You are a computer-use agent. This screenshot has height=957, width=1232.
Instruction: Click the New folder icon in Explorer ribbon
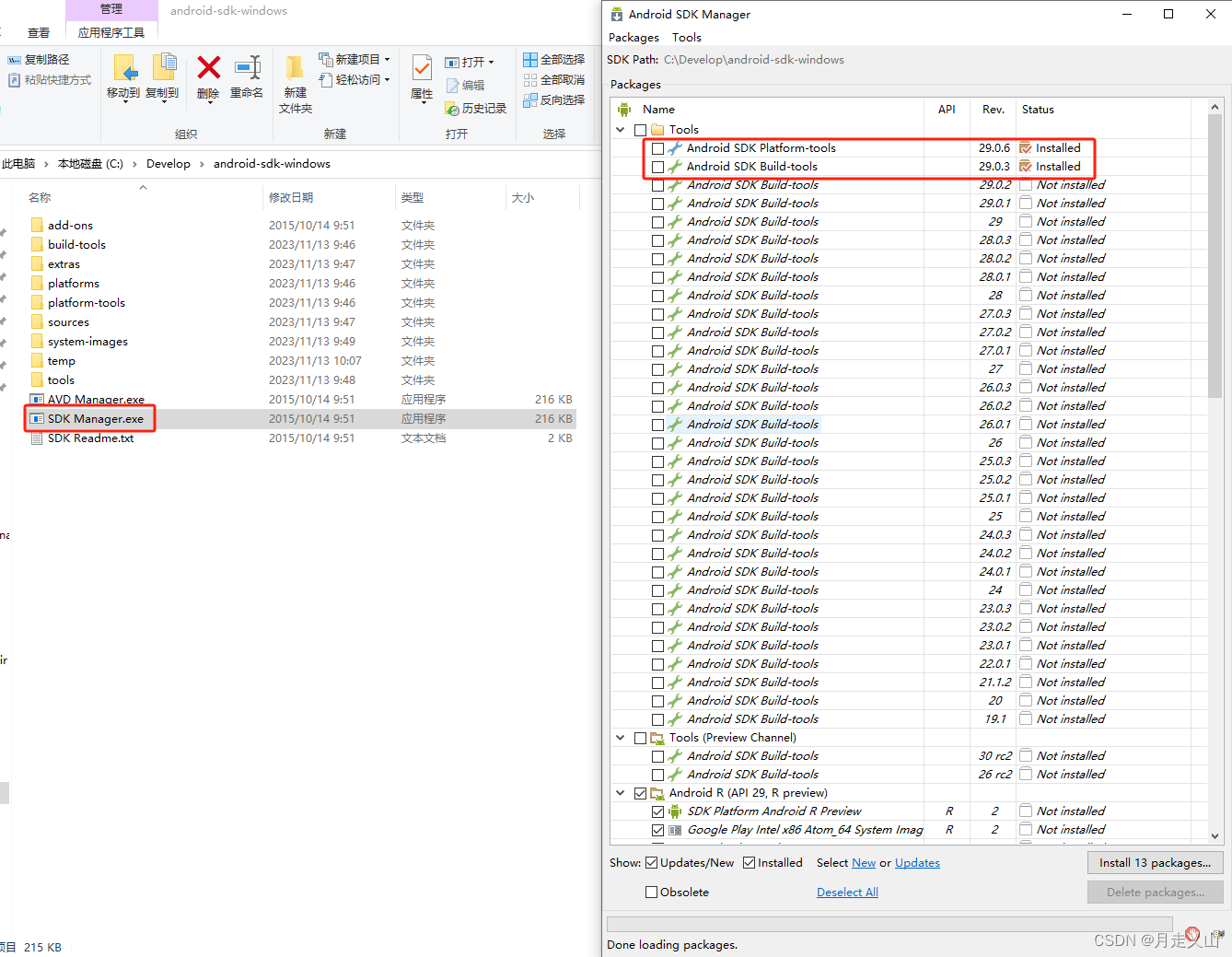[x=295, y=68]
